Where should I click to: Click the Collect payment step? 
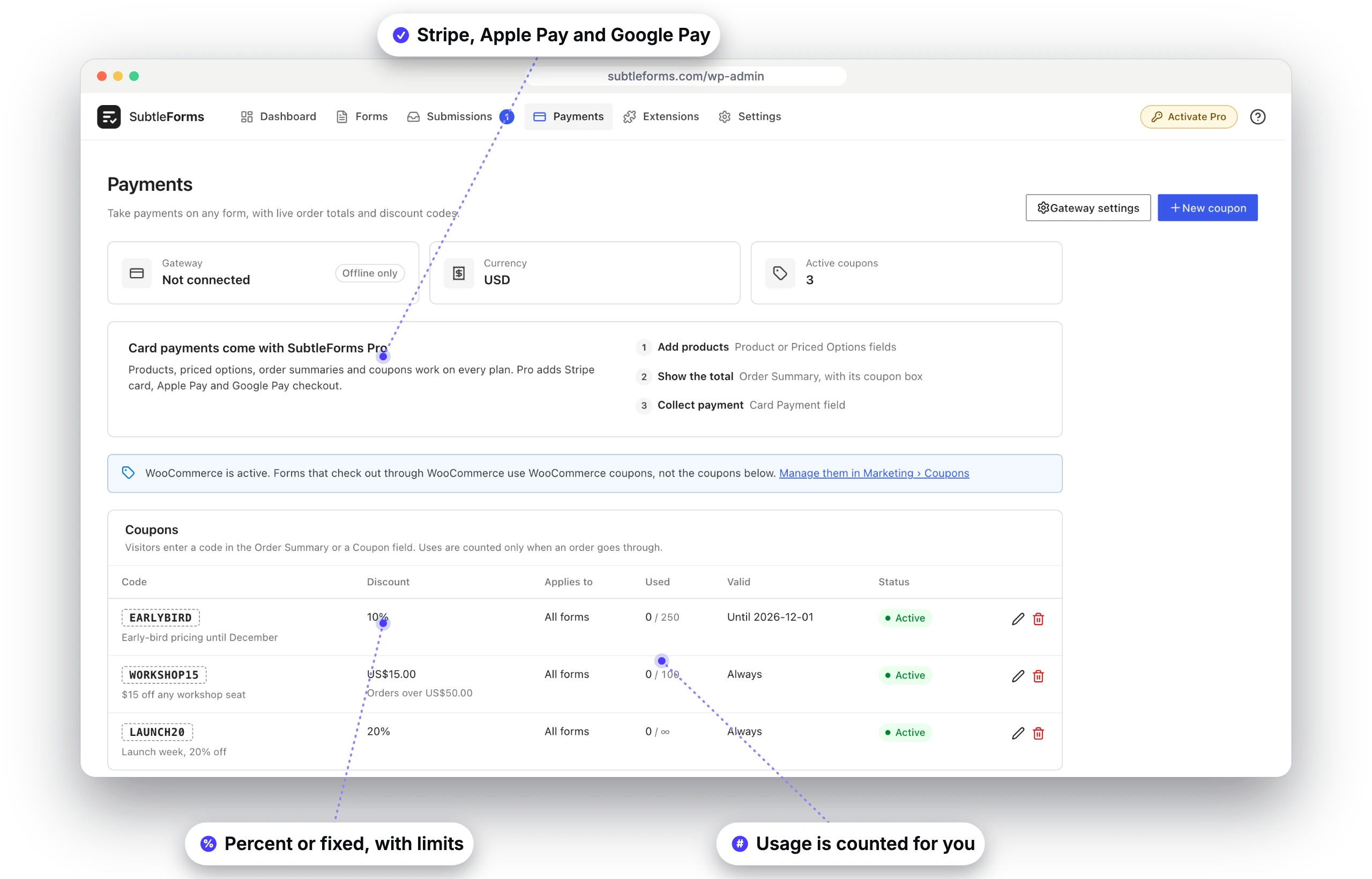(x=741, y=405)
